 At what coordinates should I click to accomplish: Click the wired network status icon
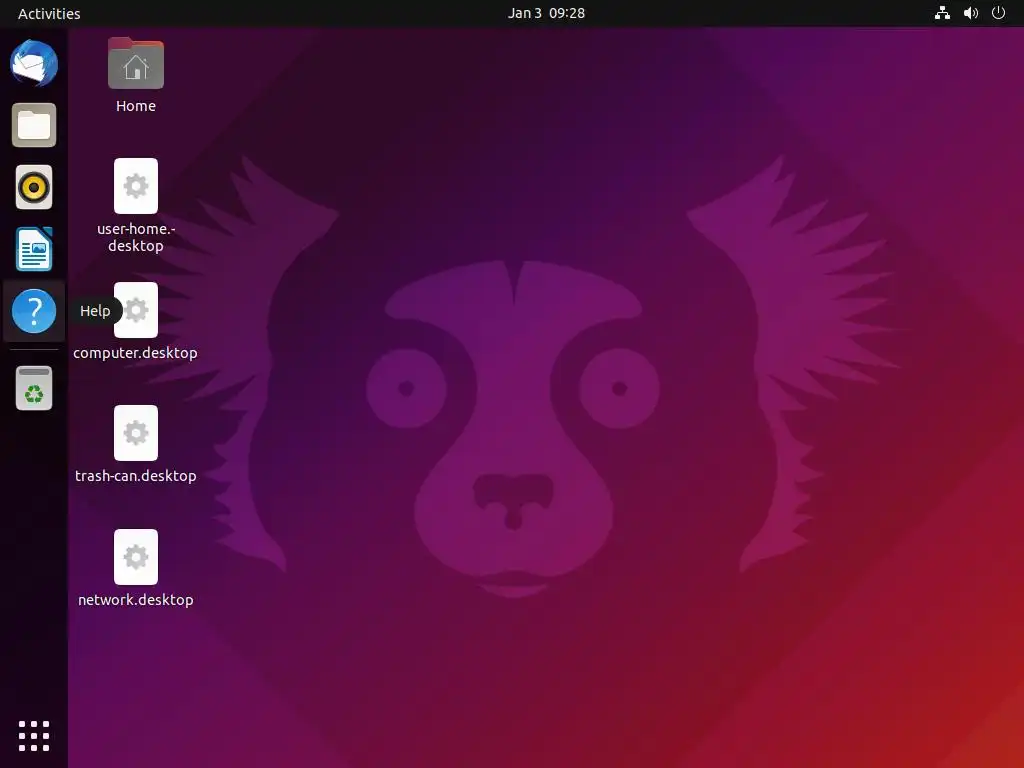pos(942,13)
